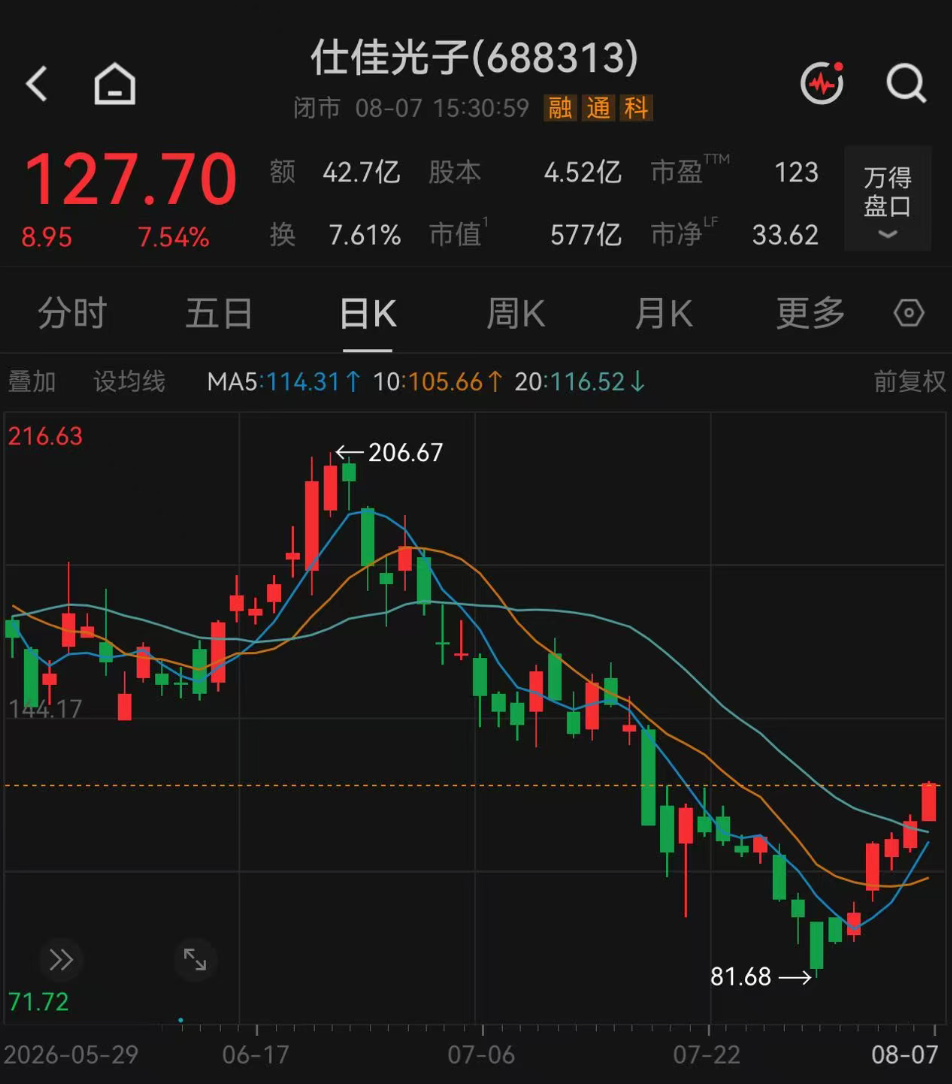Viewport: 952px width, 1084px height.
Task: Click the market status 闭市 08-07 15:30:59
Action: tap(411, 108)
